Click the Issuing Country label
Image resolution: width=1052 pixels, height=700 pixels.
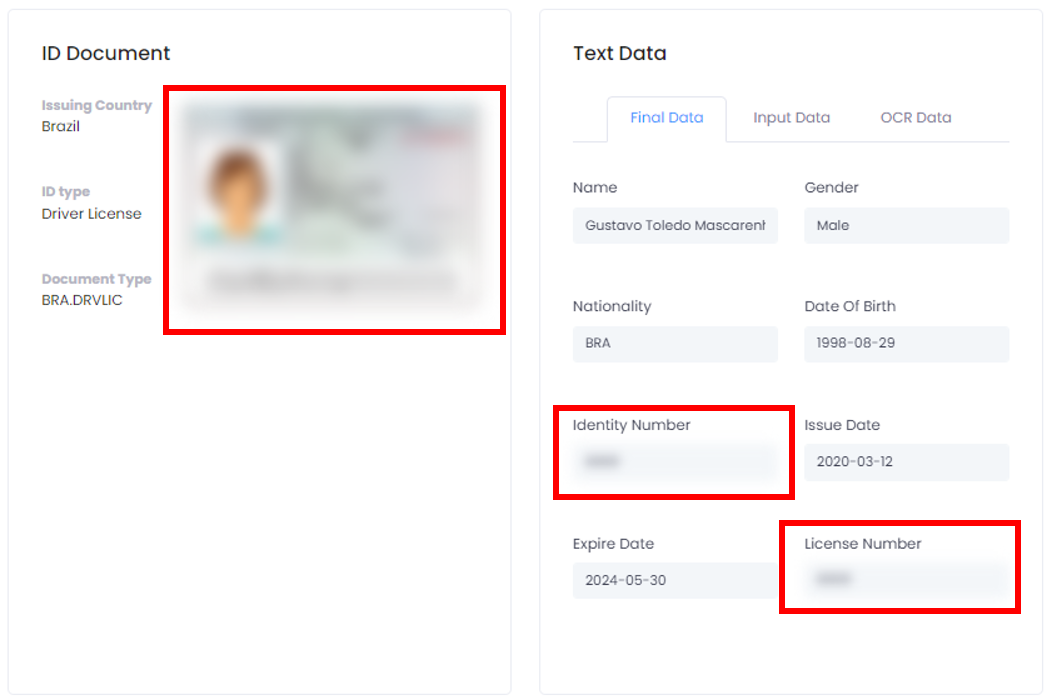(97, 105)
